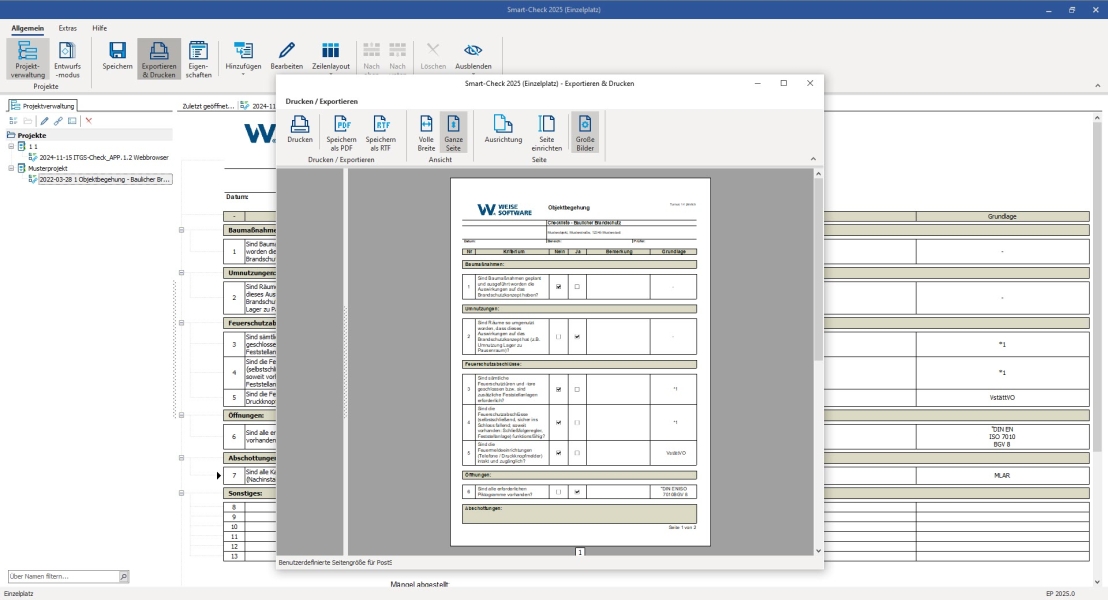1108x600 pixels.
Task: Maximize the Exportieren & Drucken dialog
Action: pos(784,83)
